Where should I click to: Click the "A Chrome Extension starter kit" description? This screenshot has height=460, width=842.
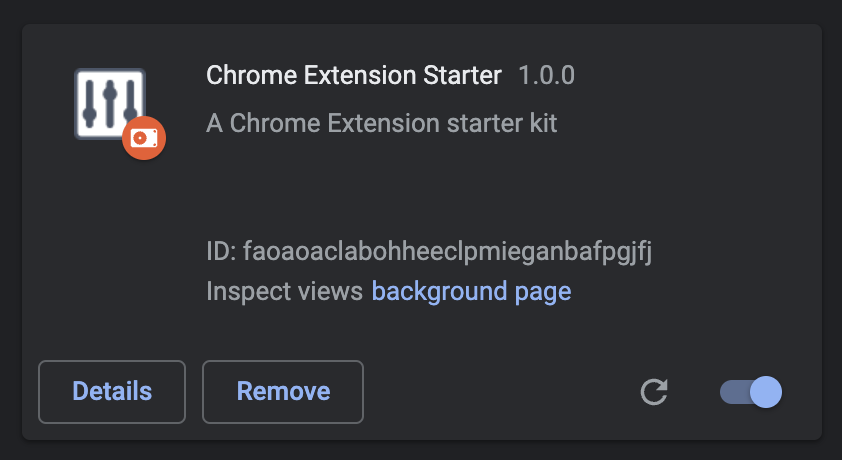[x=381, y=124]
